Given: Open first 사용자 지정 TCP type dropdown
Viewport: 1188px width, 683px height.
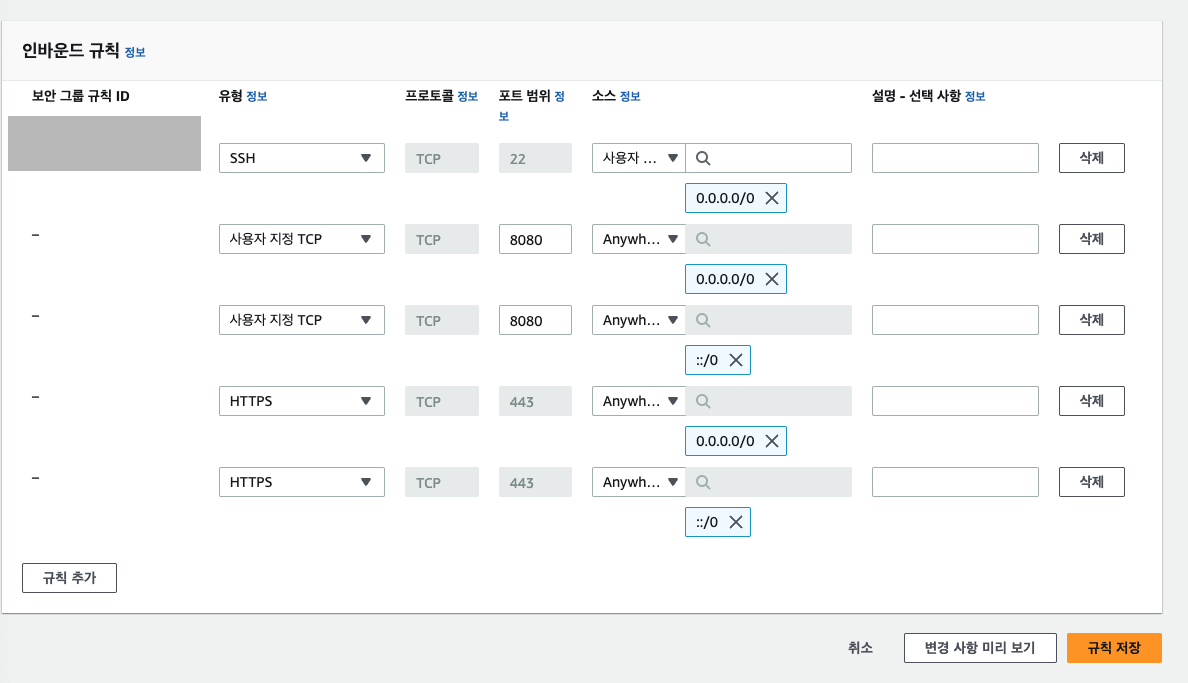Looking at the screenshot, I should [302, 240].
